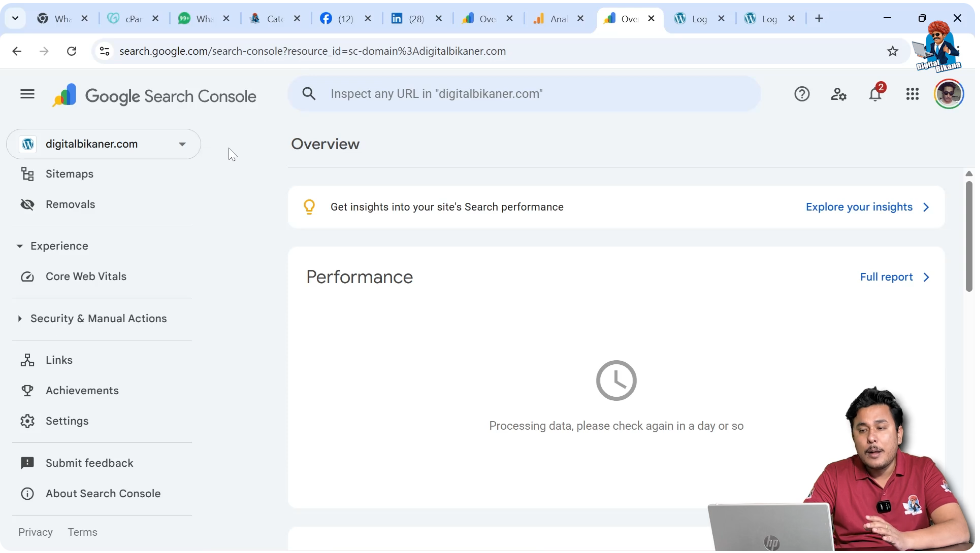Open a new browser tab

[819, 18]
